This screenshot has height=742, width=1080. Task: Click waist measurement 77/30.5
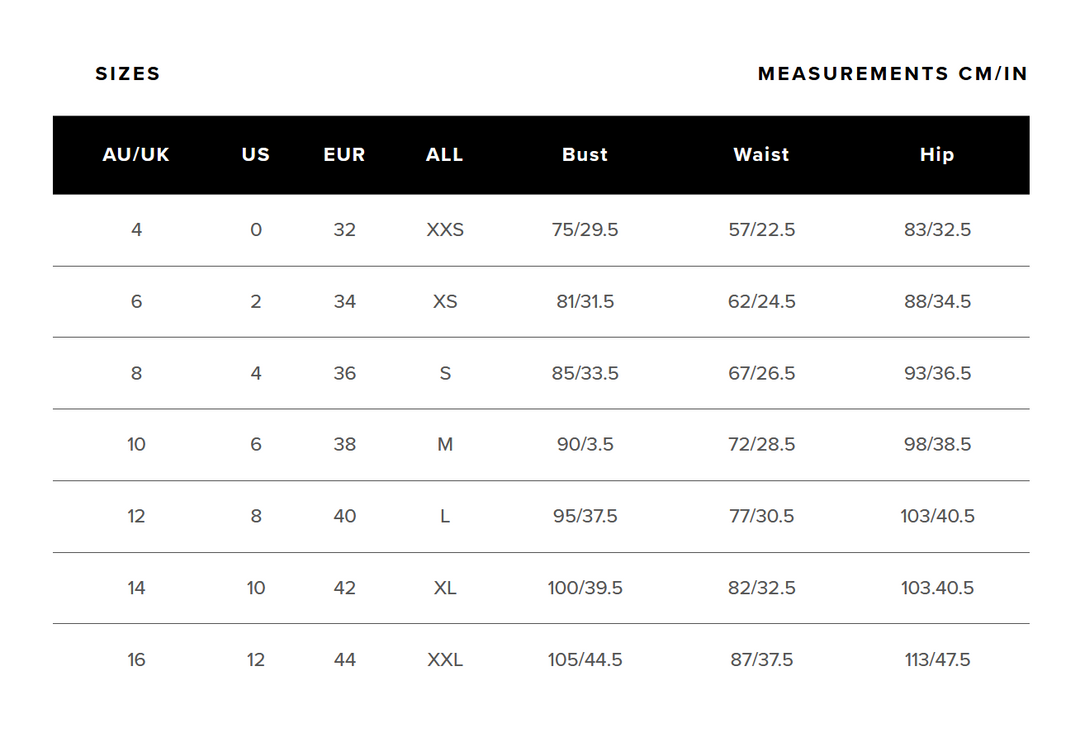(x=761, y=517)
